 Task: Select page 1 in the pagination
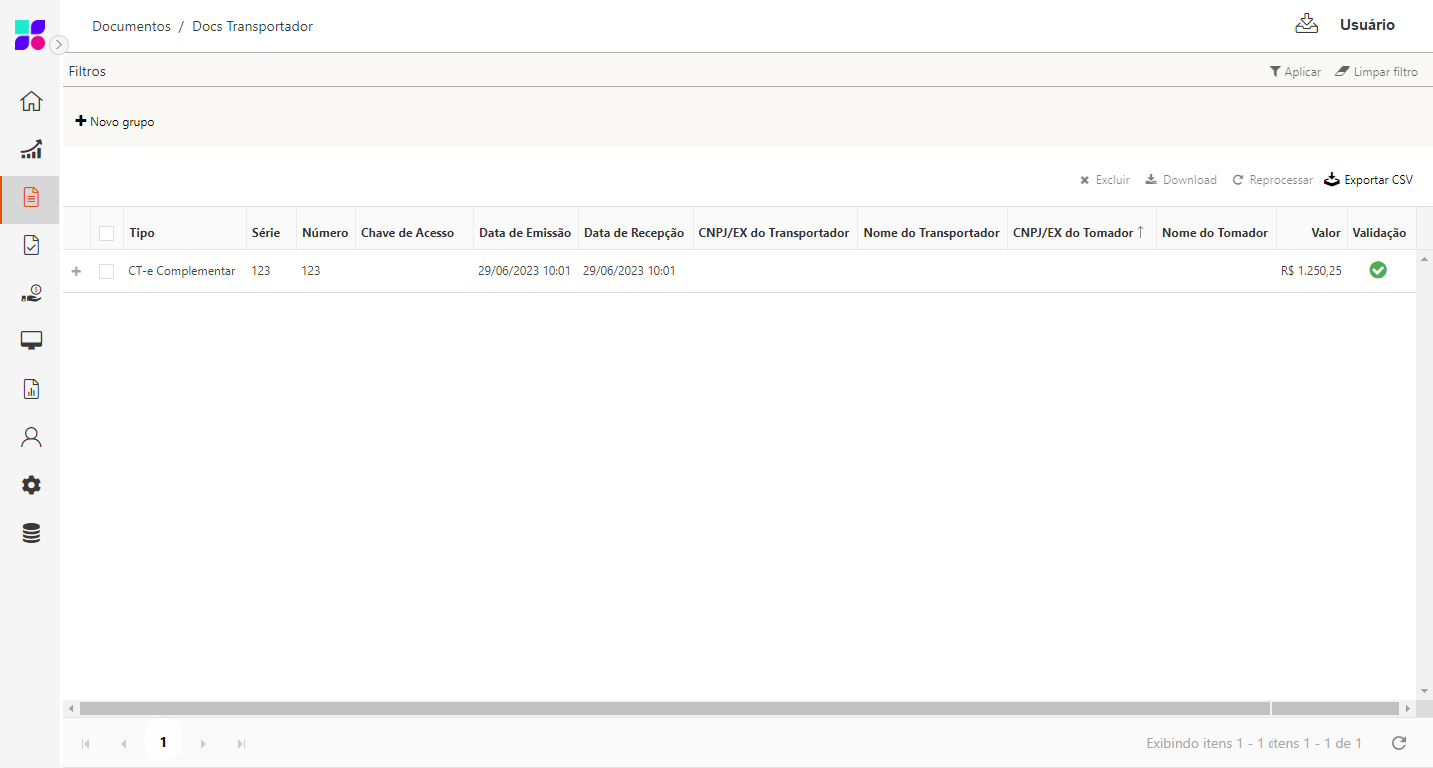(x=163, y=743)
